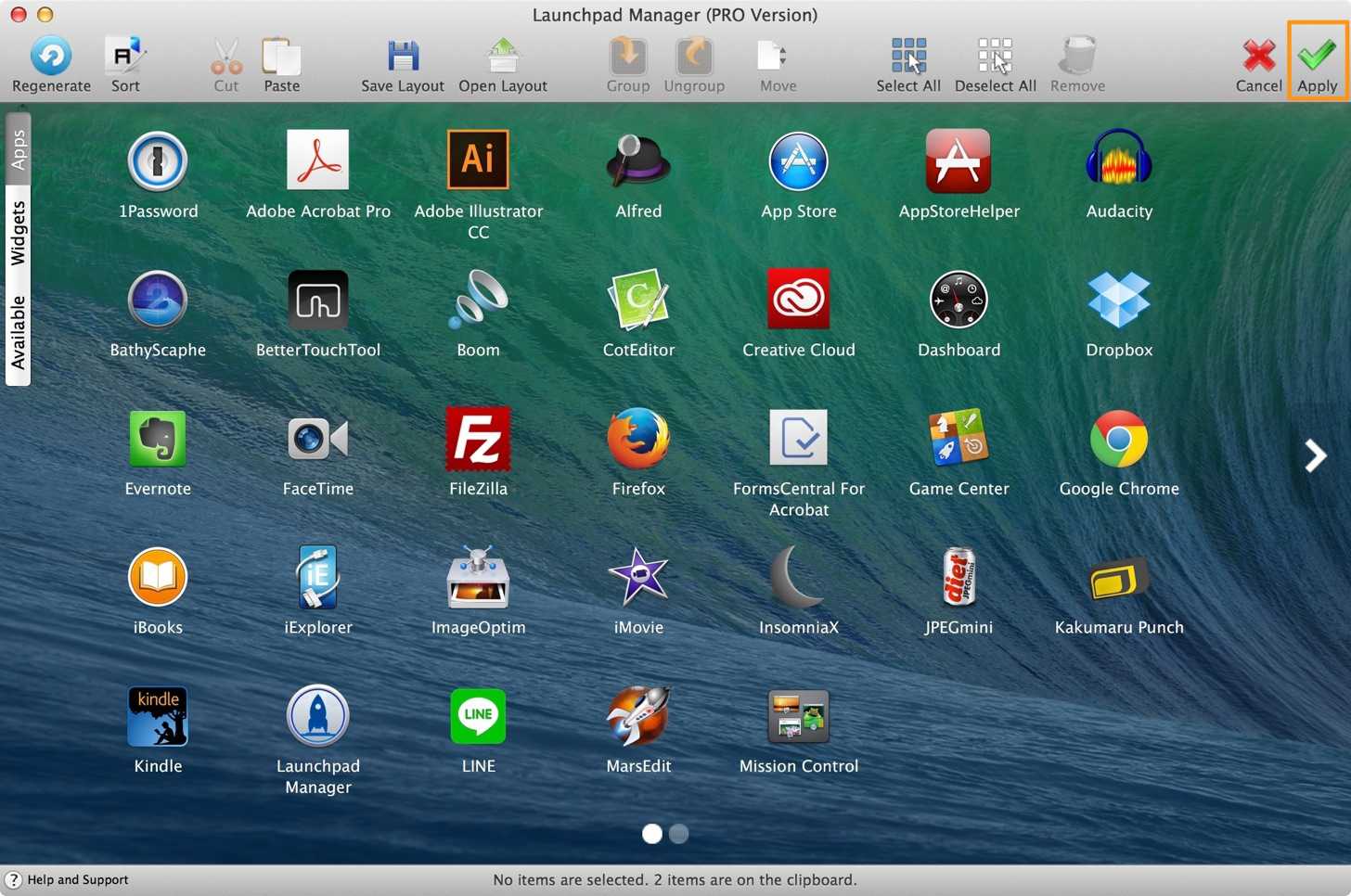This screenshot has height=896, width=1351.
Task: Select the Evernote app icon
Action: click(x=158, y=439)
